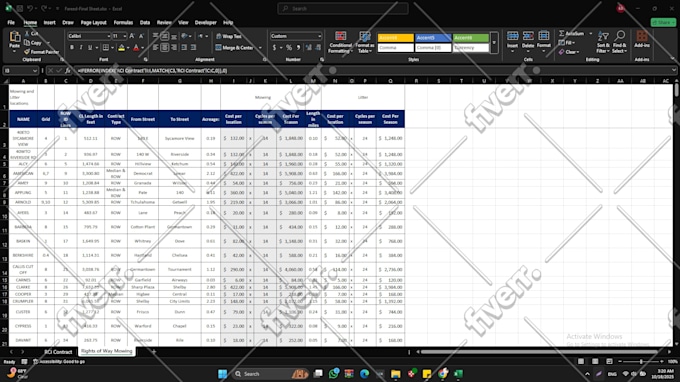Increase decimal places
This screenshot has width=680, height=382.
tap(309, 48)
